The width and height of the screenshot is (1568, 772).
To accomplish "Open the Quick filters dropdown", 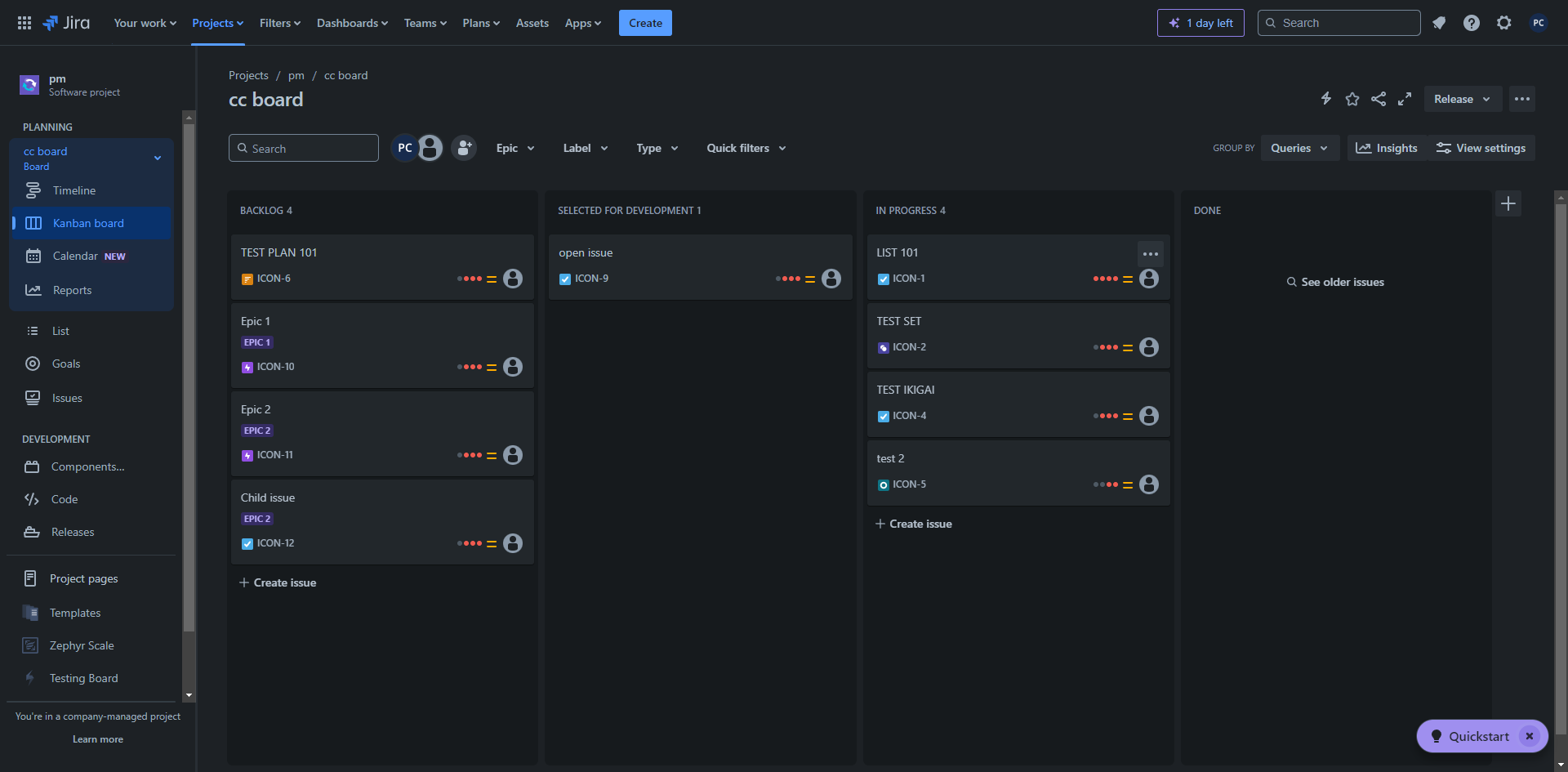I will pyautogui.click(x=746, y=148).
